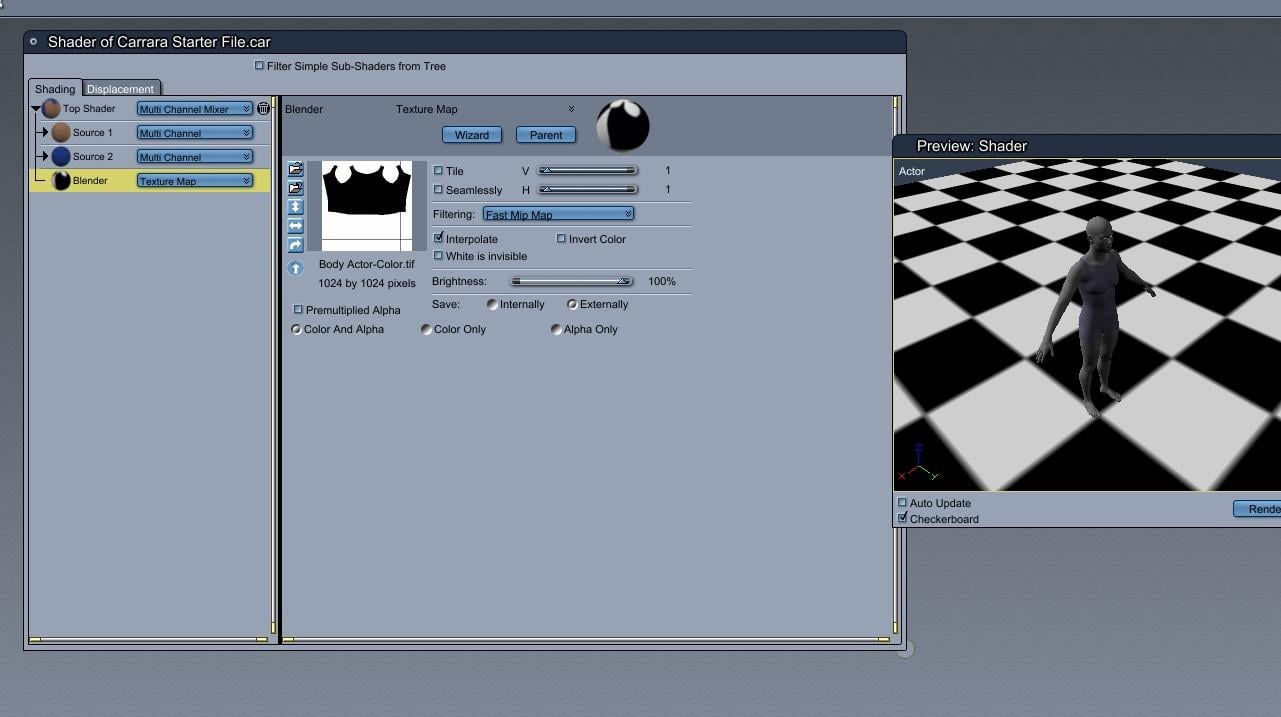Adjust the V tile slider
Screen dimensions: 1281x717
pyautogui.click(x=588, y=171)
